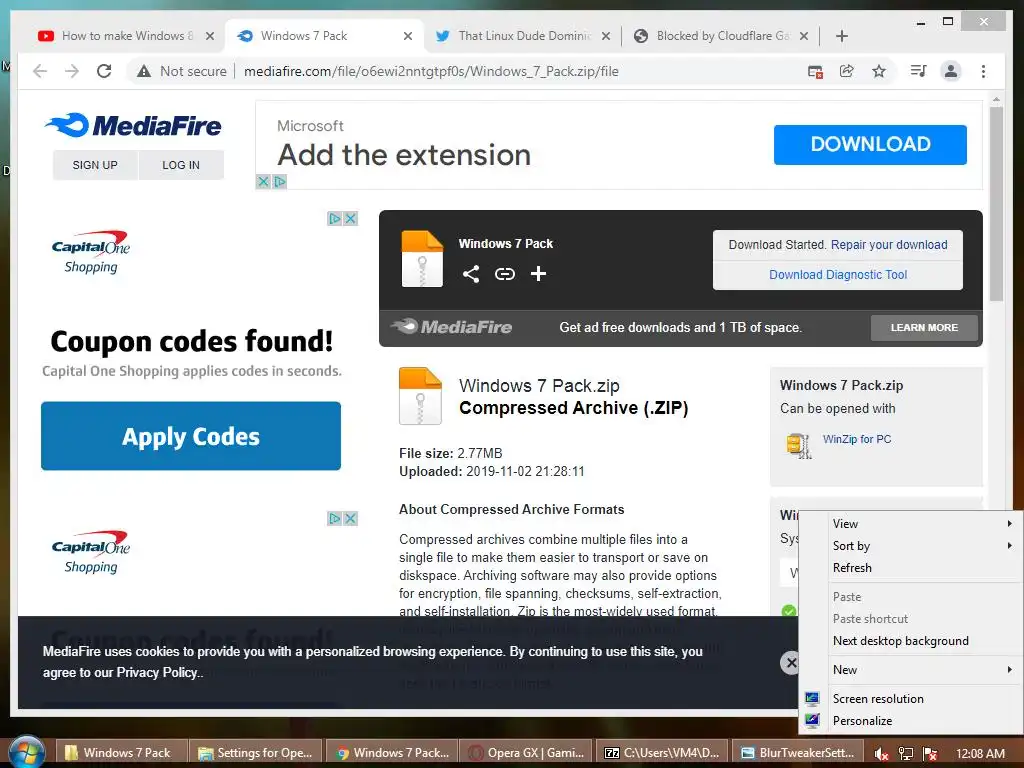
Task: Click the orange zip file icon in header
Action: [422, 259]
